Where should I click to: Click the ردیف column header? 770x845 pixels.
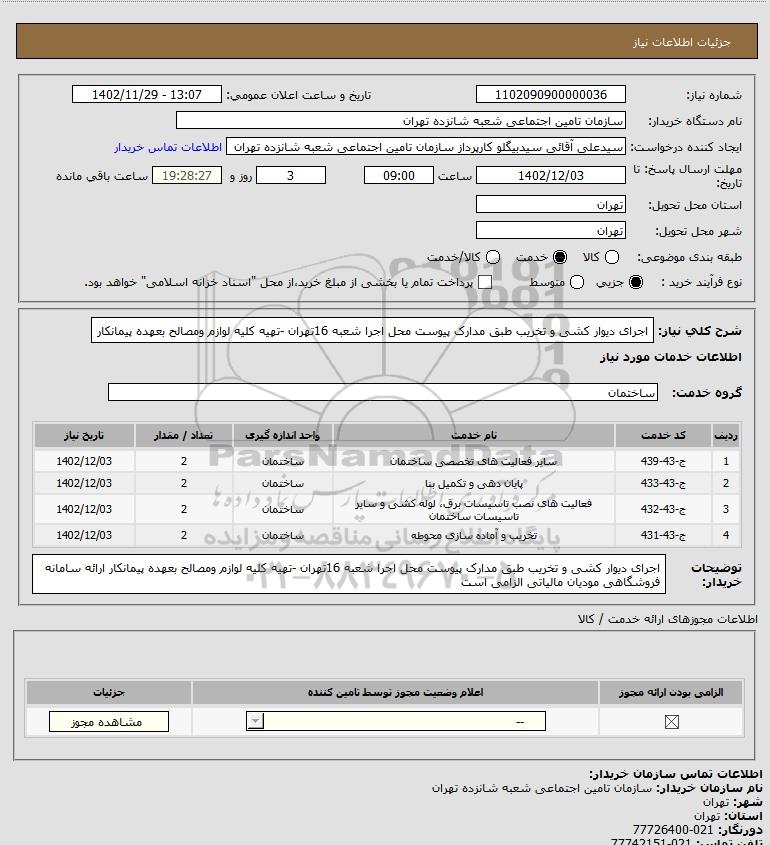click(x=726, y=435)
